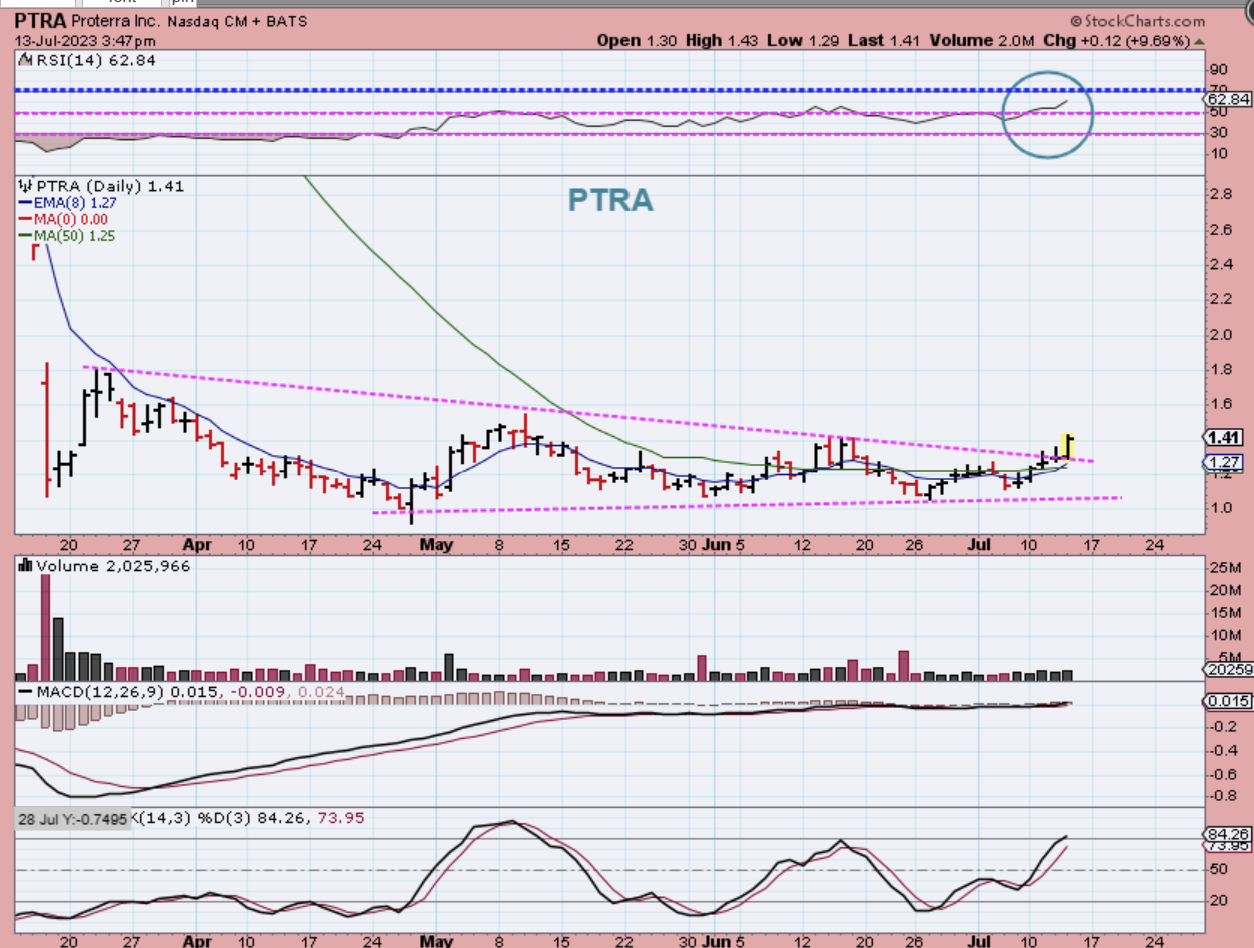Click the PTRA ticker symbol in header
This screenshot has height=948, width=1254.
(42, 21)
